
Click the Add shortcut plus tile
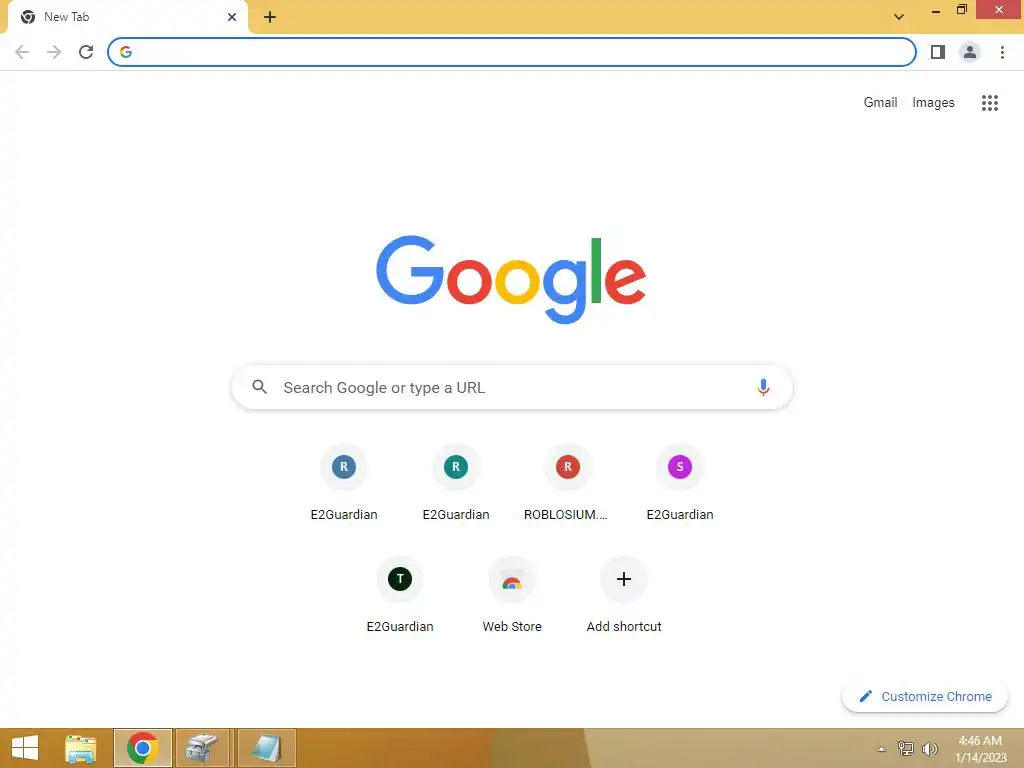[x=624, y=579]
